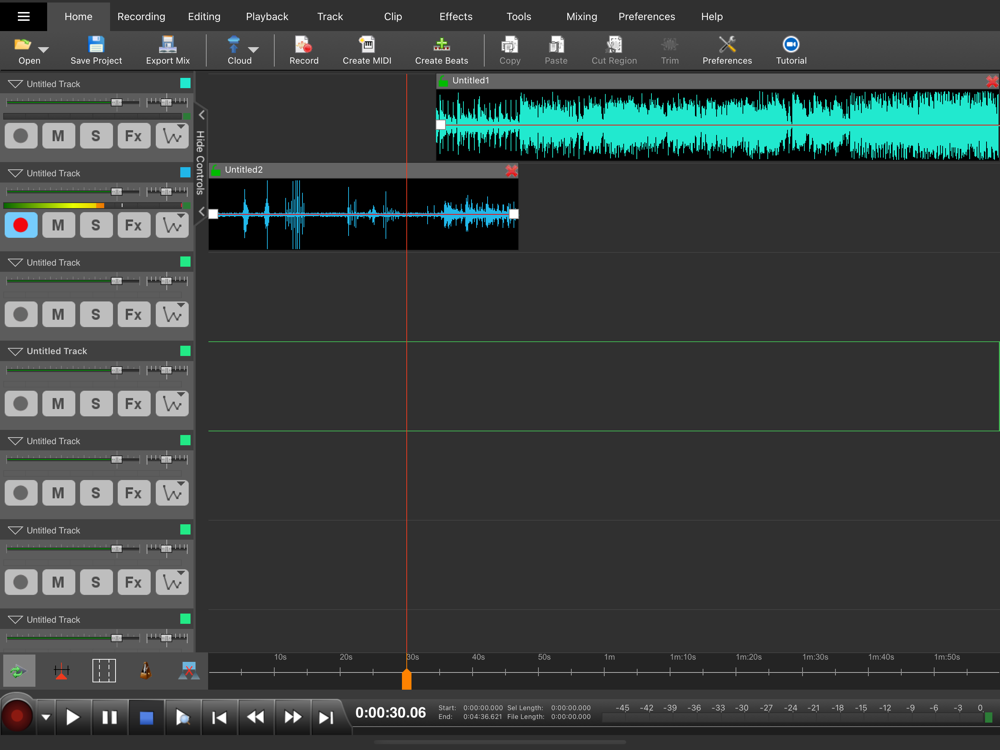The height and width of the screenshot is (750, 1000).
Task: Click the metronome icon
Action: [146, 671]
